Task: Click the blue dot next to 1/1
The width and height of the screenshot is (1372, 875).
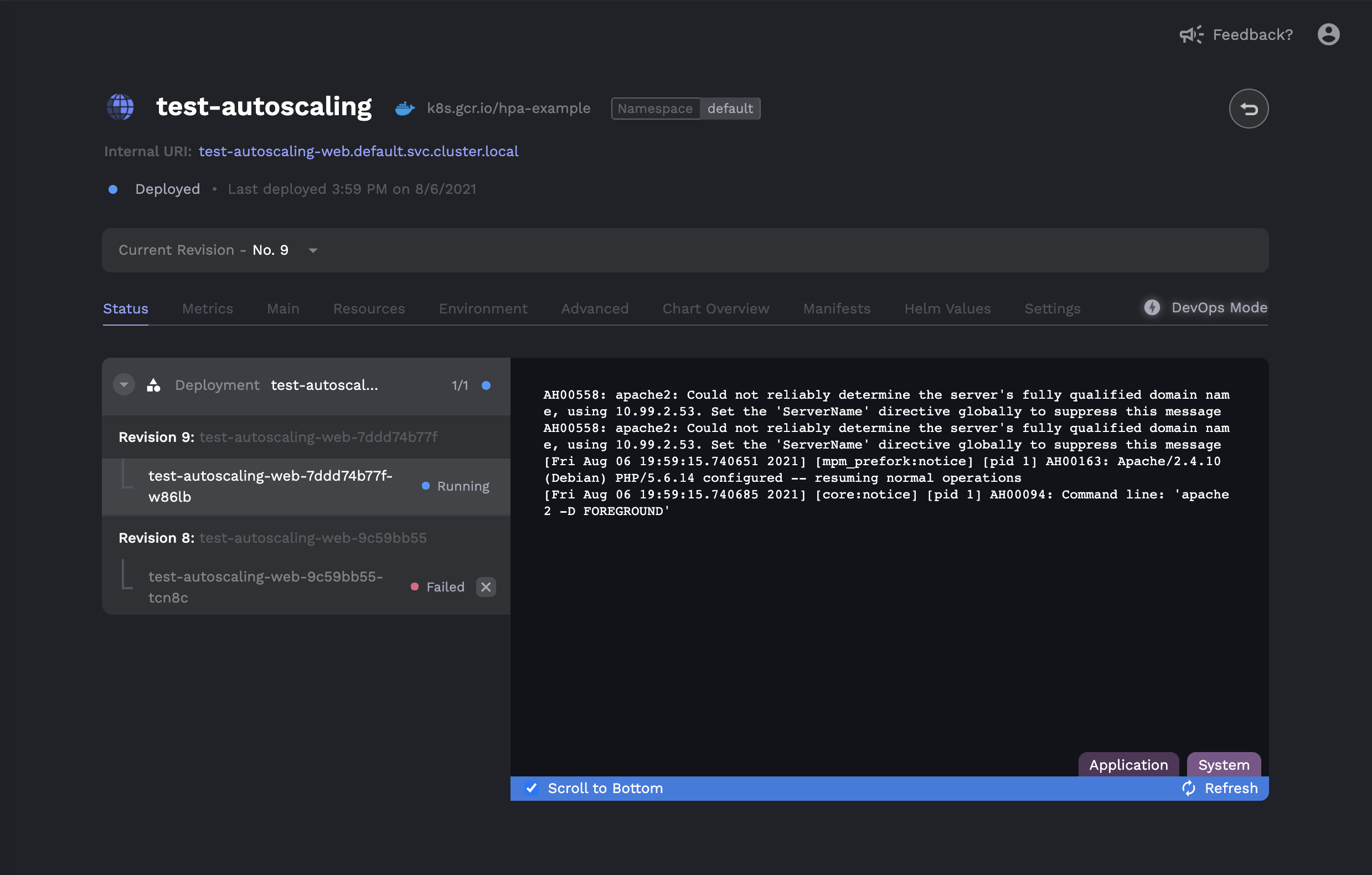Action: click(486, 385)
